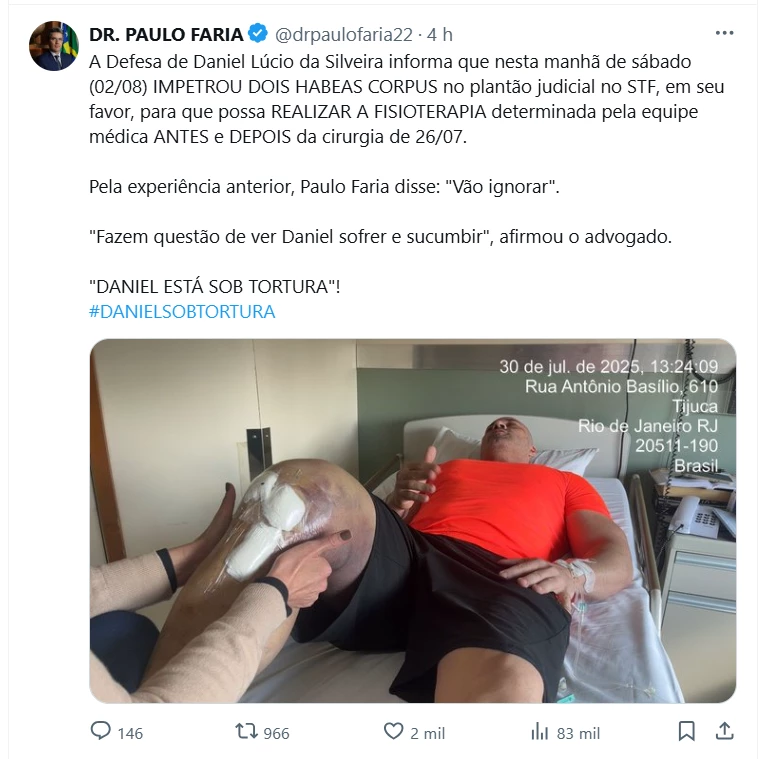Bookmark this post with the bookmark icon
This screenshot has width=780, height=759.
[x=686, y=731]
